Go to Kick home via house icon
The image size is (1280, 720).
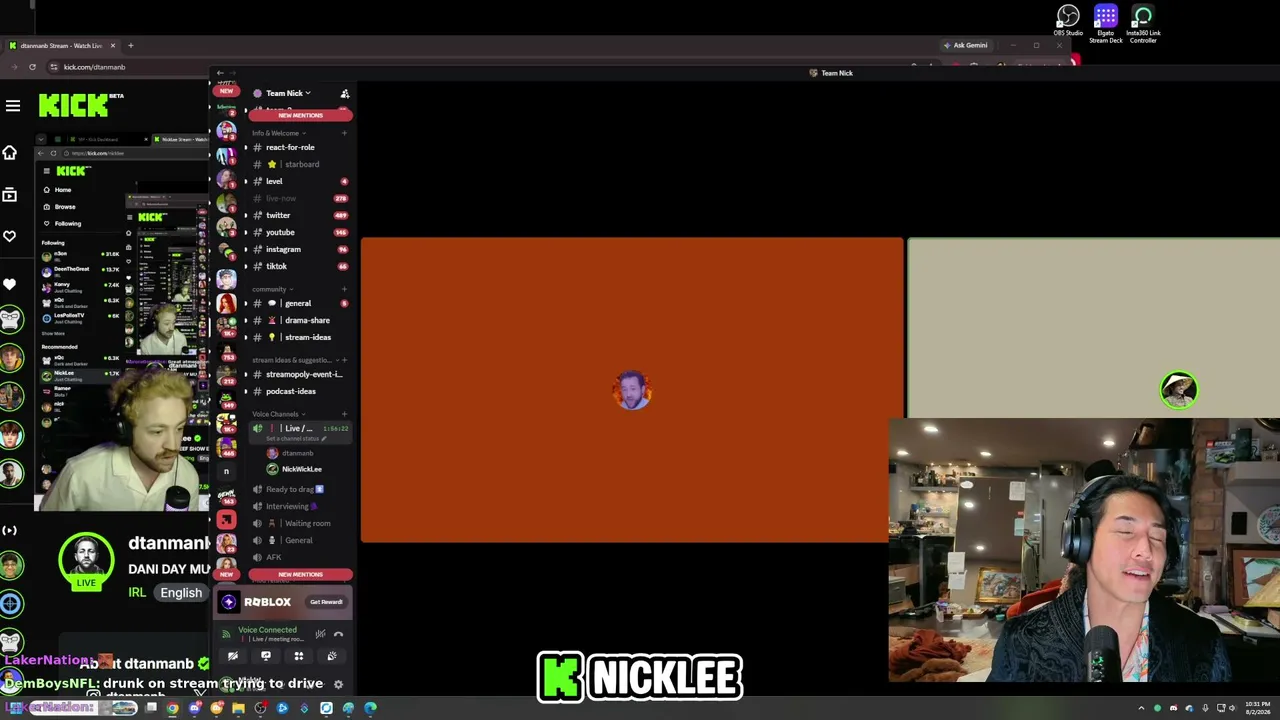tap(10, 153)
